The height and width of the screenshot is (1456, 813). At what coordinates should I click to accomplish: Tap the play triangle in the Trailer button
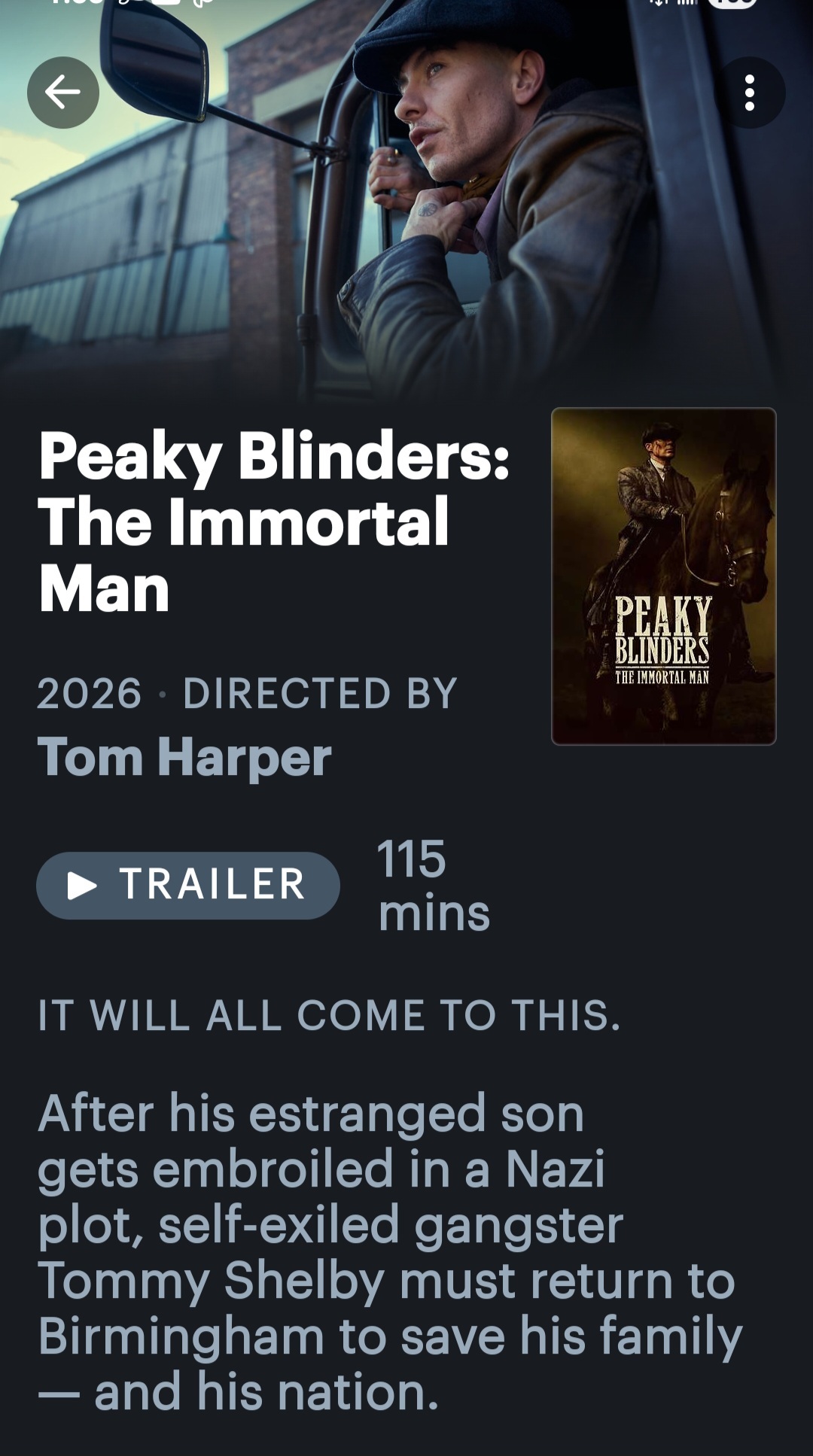(82, 886)
